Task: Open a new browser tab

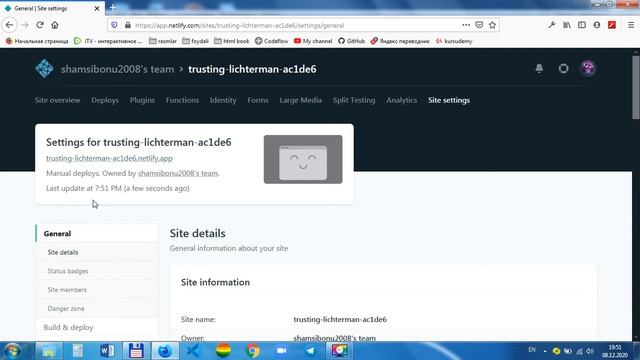Action: click(x=113, y=8)
